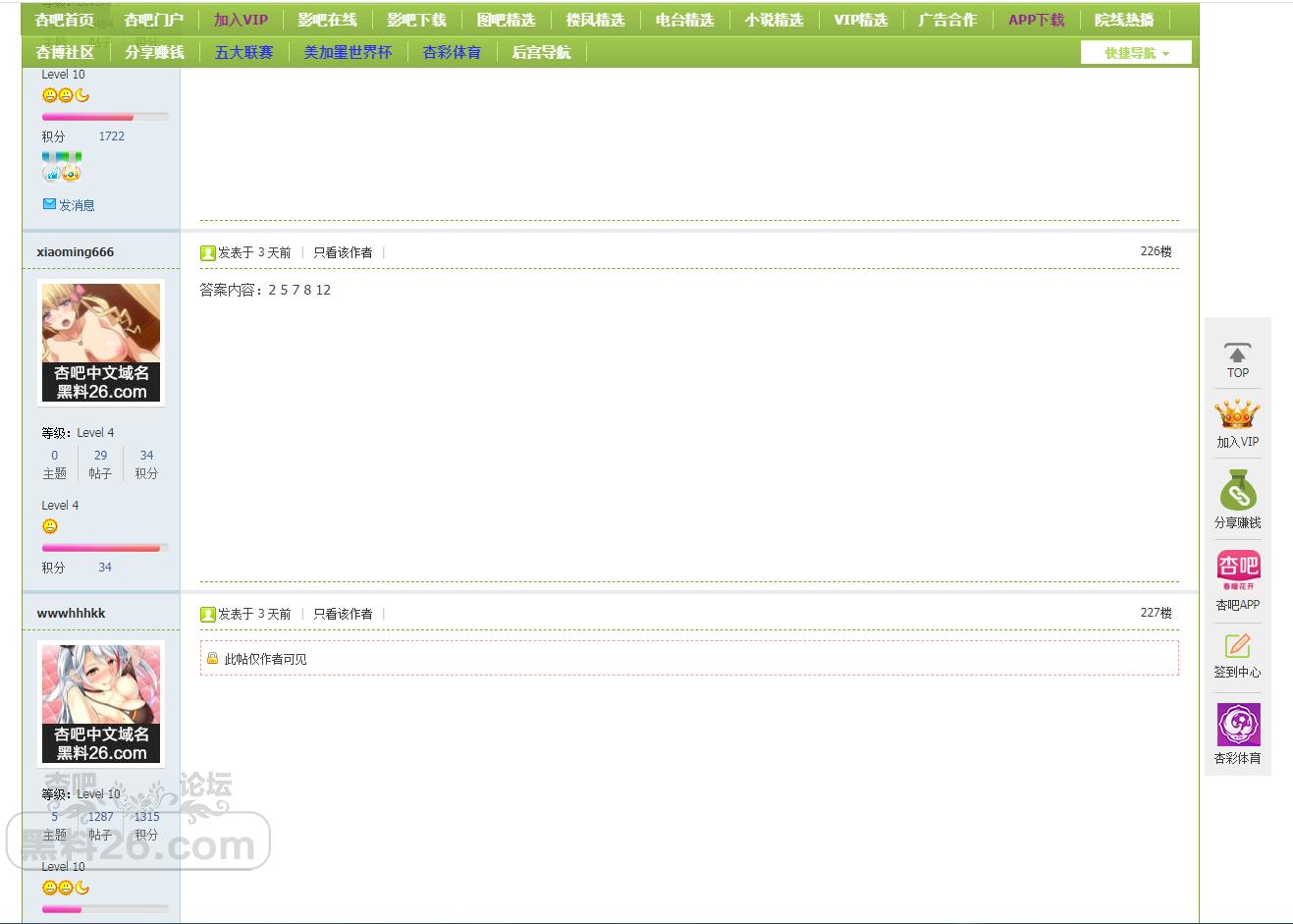Open user profile xiaoming666
This screenshot has width=1293, height=924.
tap(76, 251)
